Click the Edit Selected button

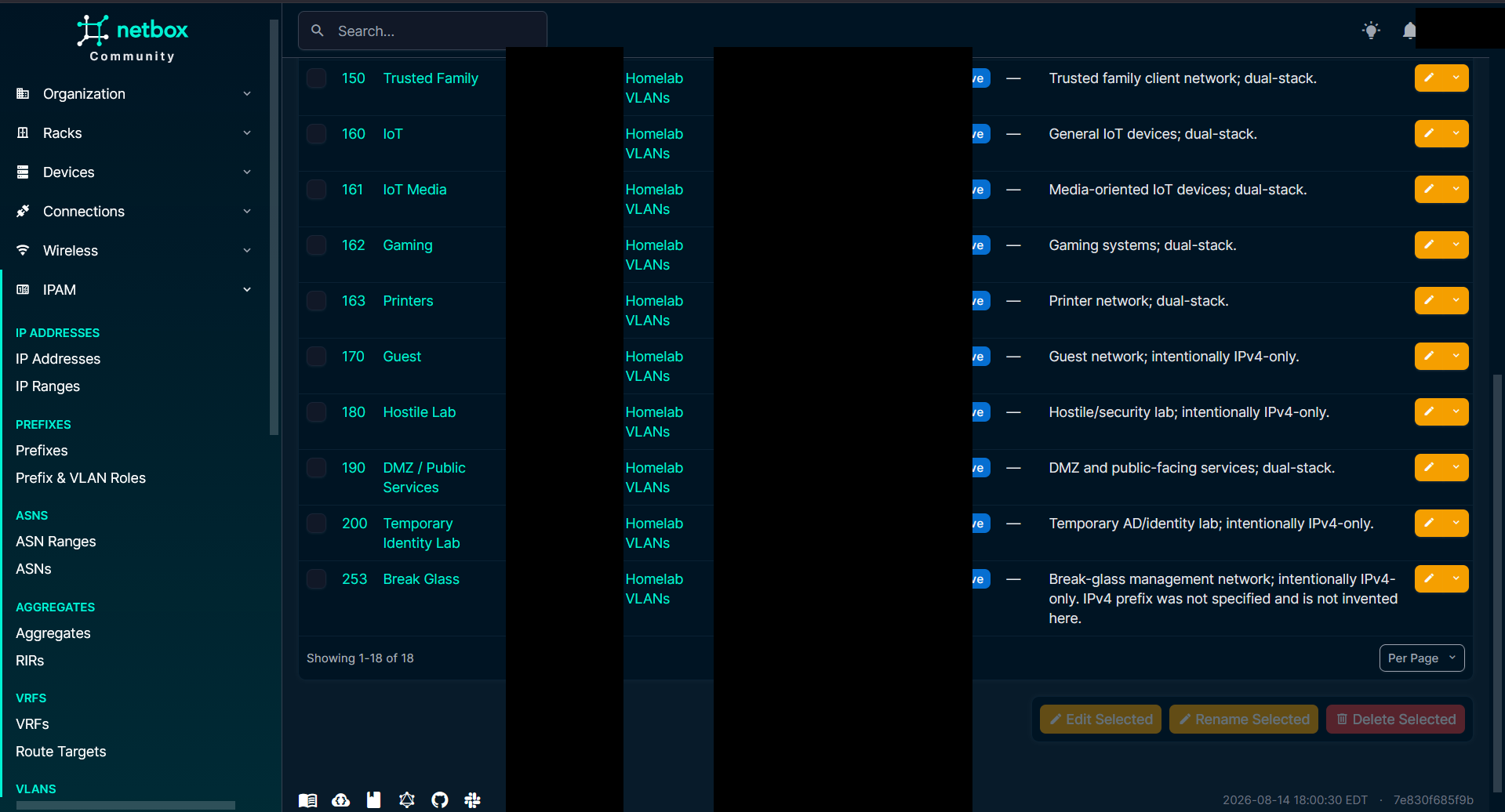coord(1100,719)
